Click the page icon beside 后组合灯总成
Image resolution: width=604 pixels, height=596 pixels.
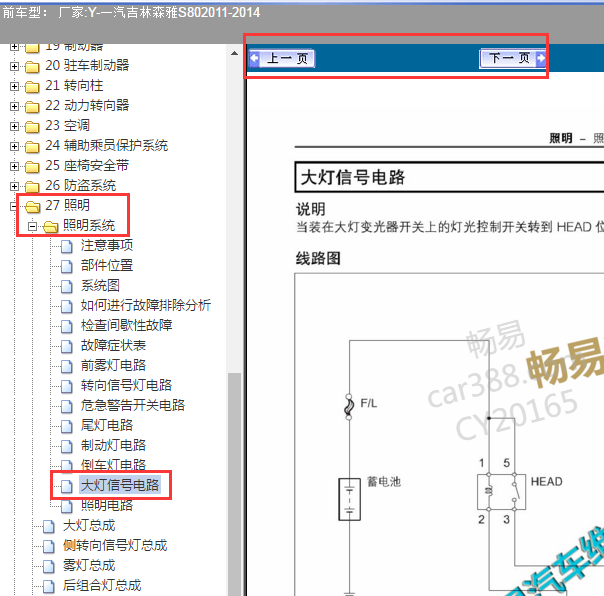point(49,587)
